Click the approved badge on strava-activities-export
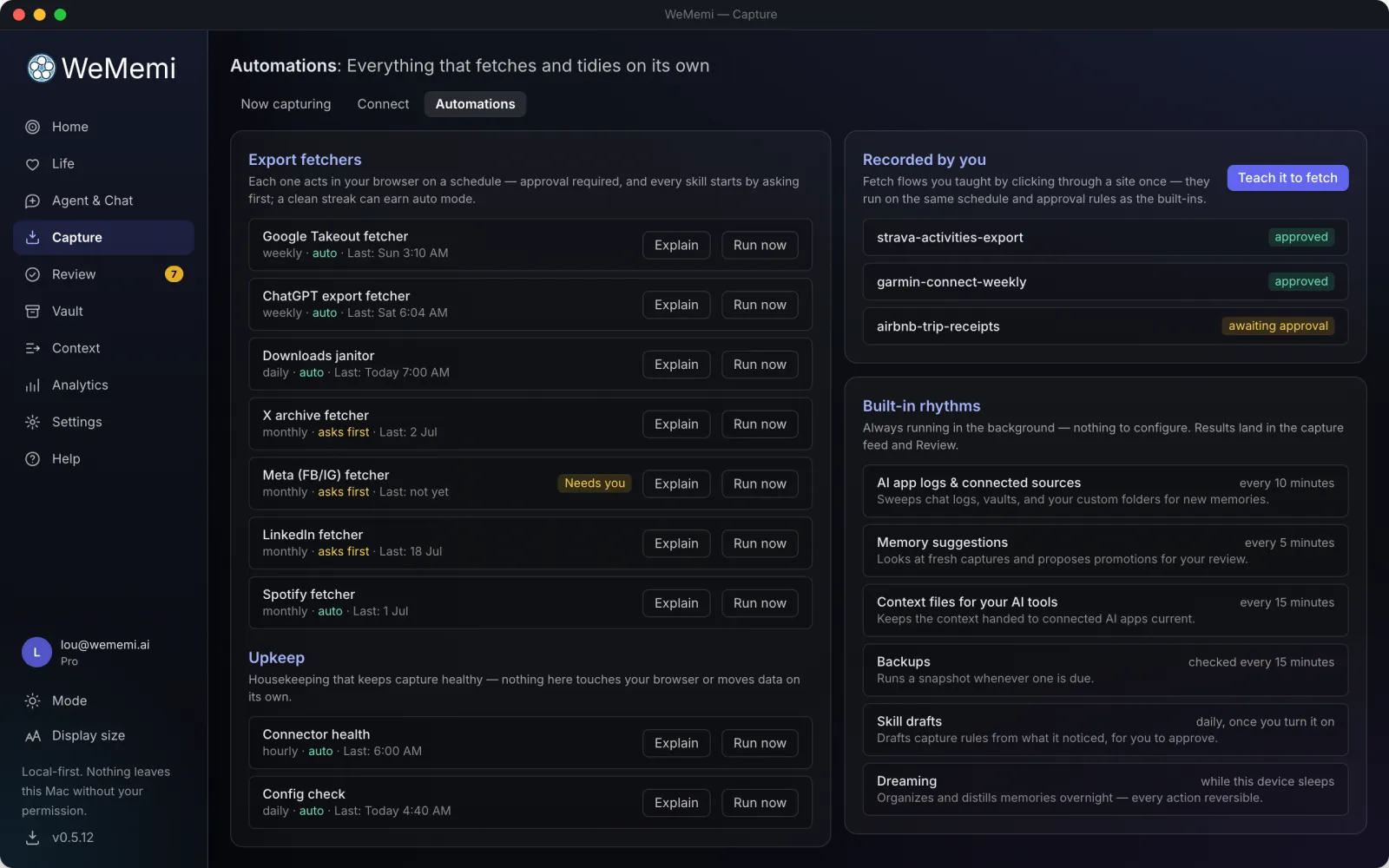The image size is (1389, 868). click(1300, 237)
